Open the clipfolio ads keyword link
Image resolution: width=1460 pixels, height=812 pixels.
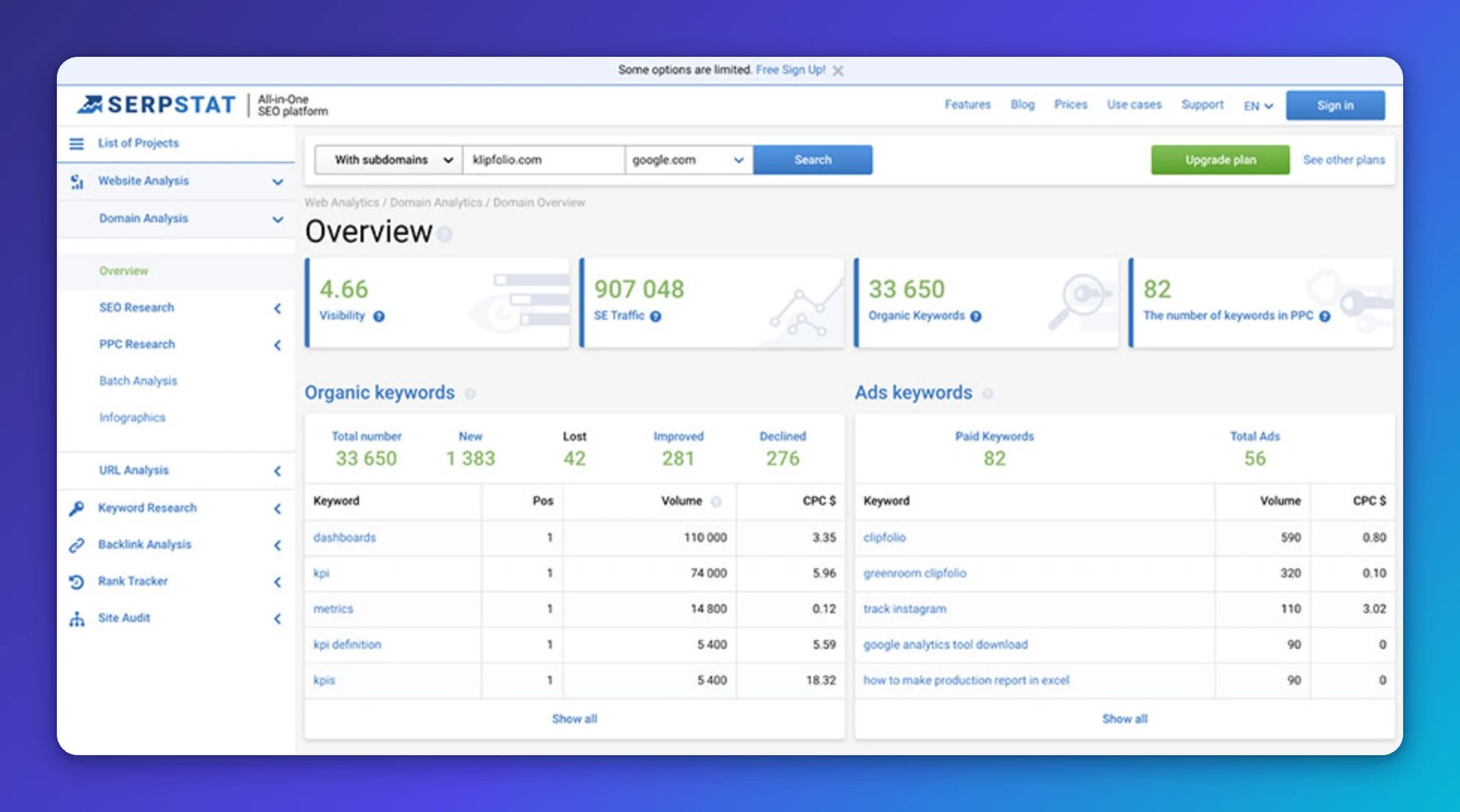coord(884,538)
